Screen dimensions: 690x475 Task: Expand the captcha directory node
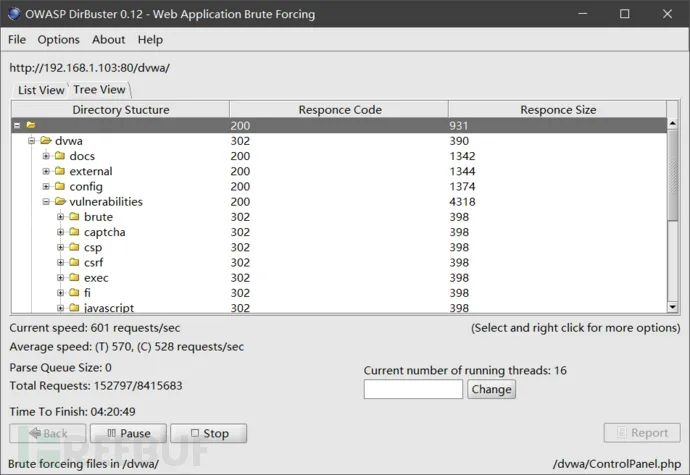[x=60, y=232]
